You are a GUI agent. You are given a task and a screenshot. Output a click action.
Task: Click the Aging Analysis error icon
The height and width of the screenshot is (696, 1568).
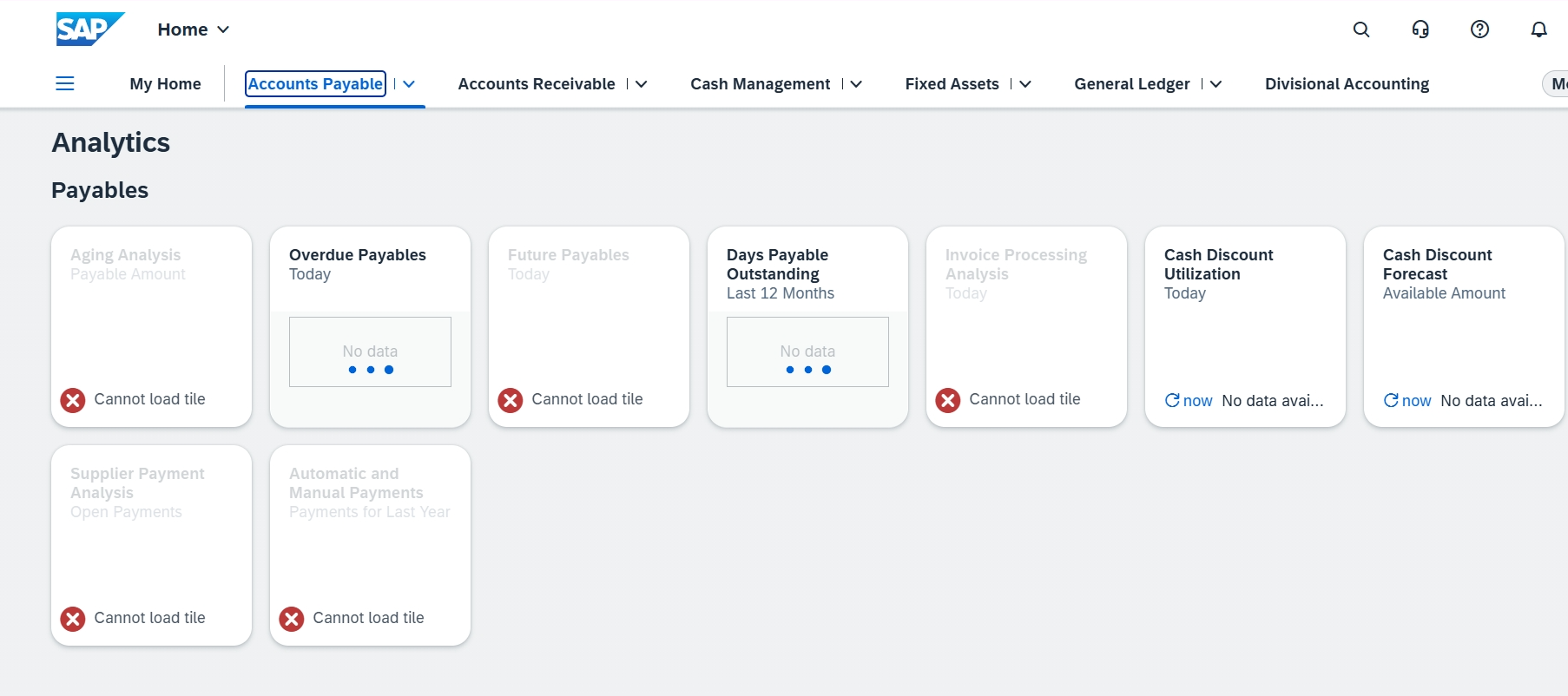coord(73,400)
